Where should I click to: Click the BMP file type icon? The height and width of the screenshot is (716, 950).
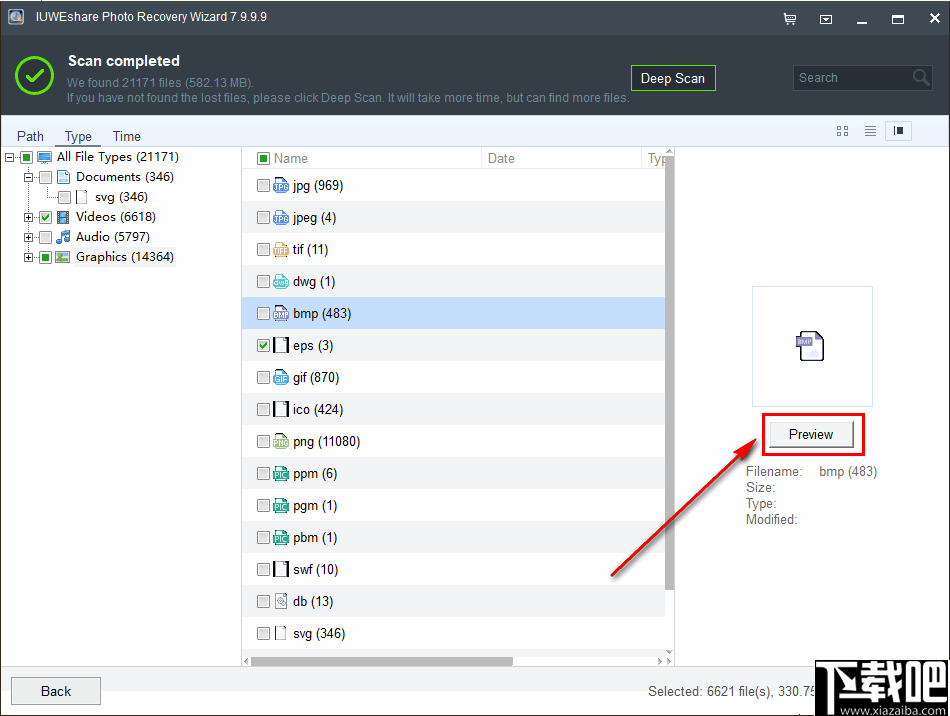tap(281, 313)
